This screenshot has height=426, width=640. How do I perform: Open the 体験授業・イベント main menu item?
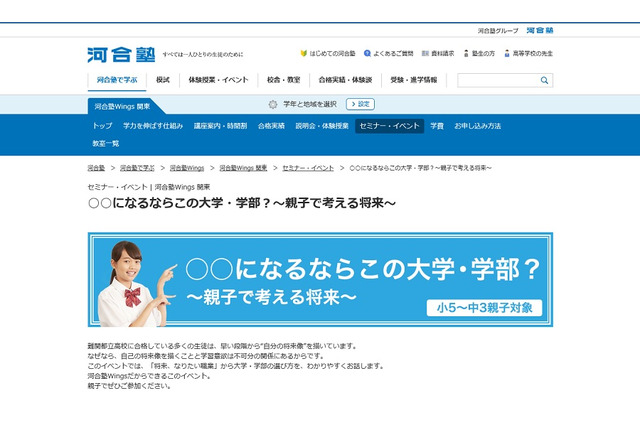click(x=218, y=80)
